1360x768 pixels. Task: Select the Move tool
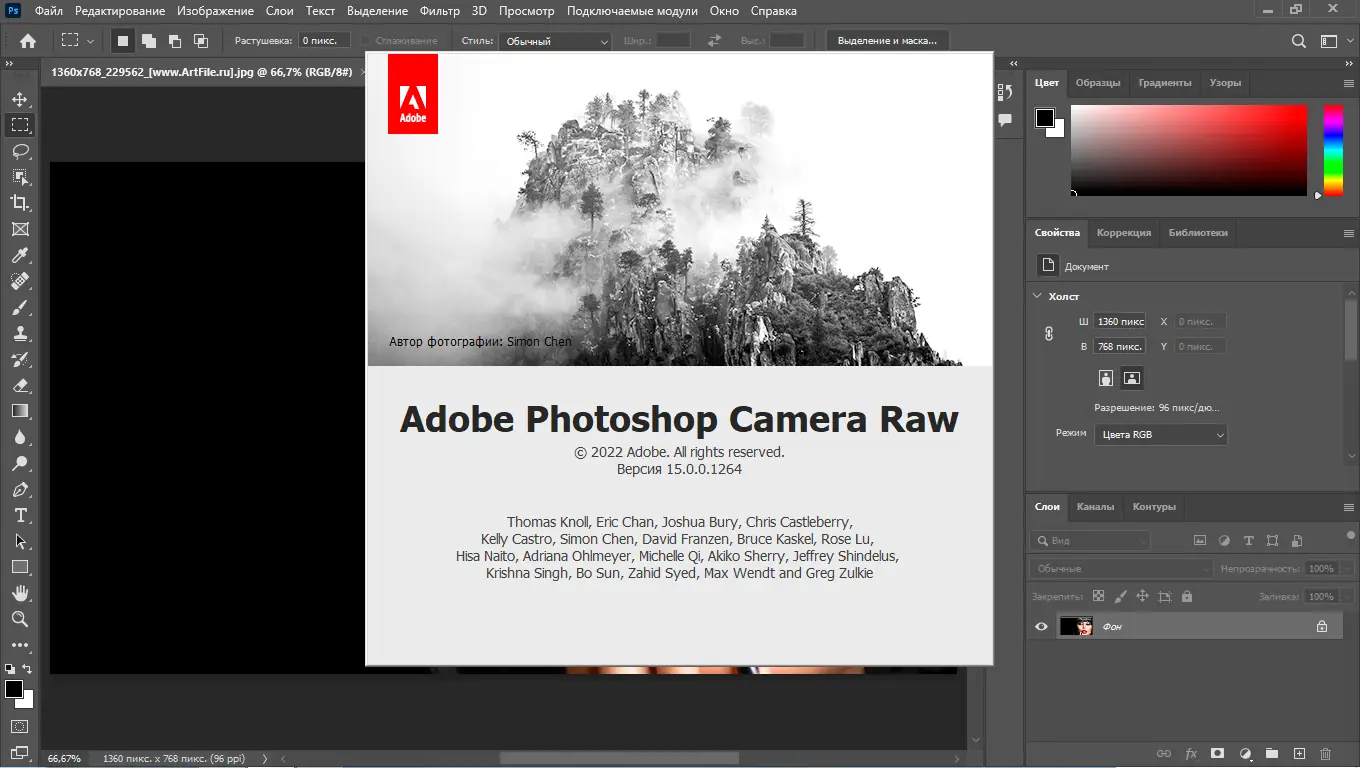click(x=20, y=99)
